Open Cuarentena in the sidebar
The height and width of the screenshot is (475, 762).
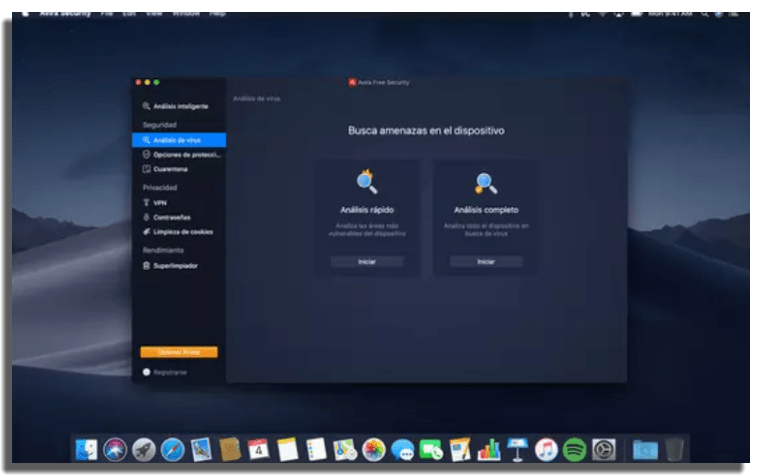[x=165, y=169]
